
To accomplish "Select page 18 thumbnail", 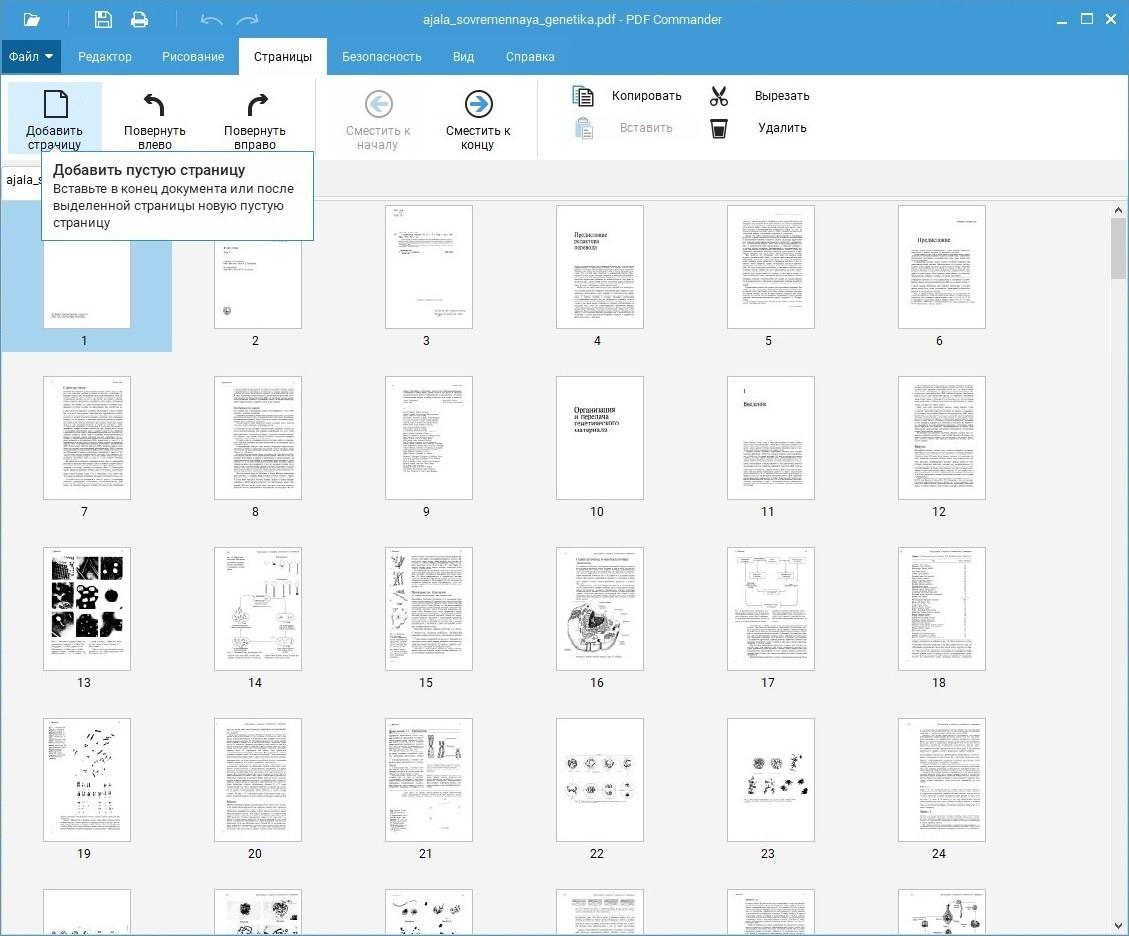I will coord(942,608).
